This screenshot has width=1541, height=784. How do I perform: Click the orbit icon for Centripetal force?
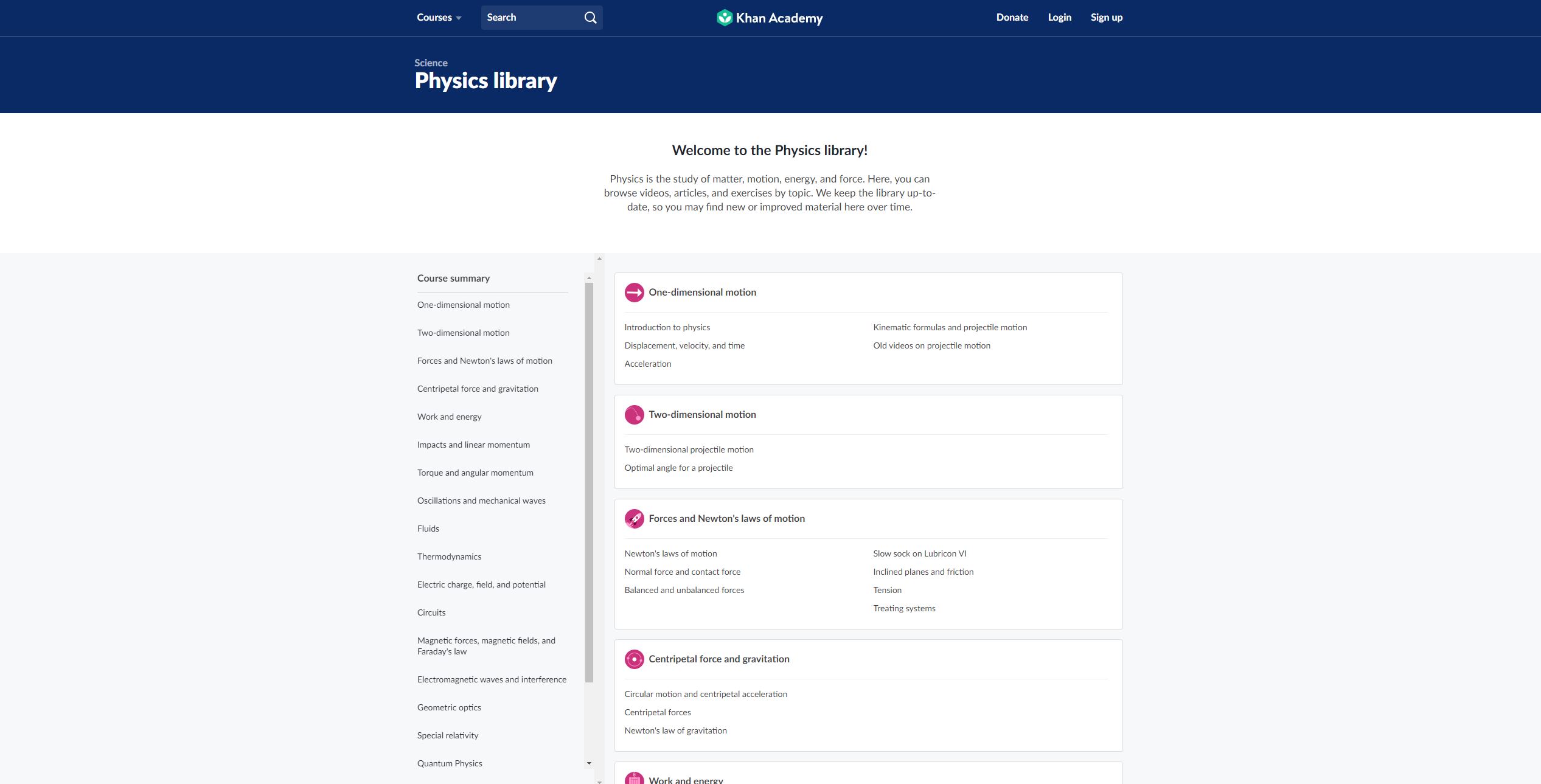(635, 659)
